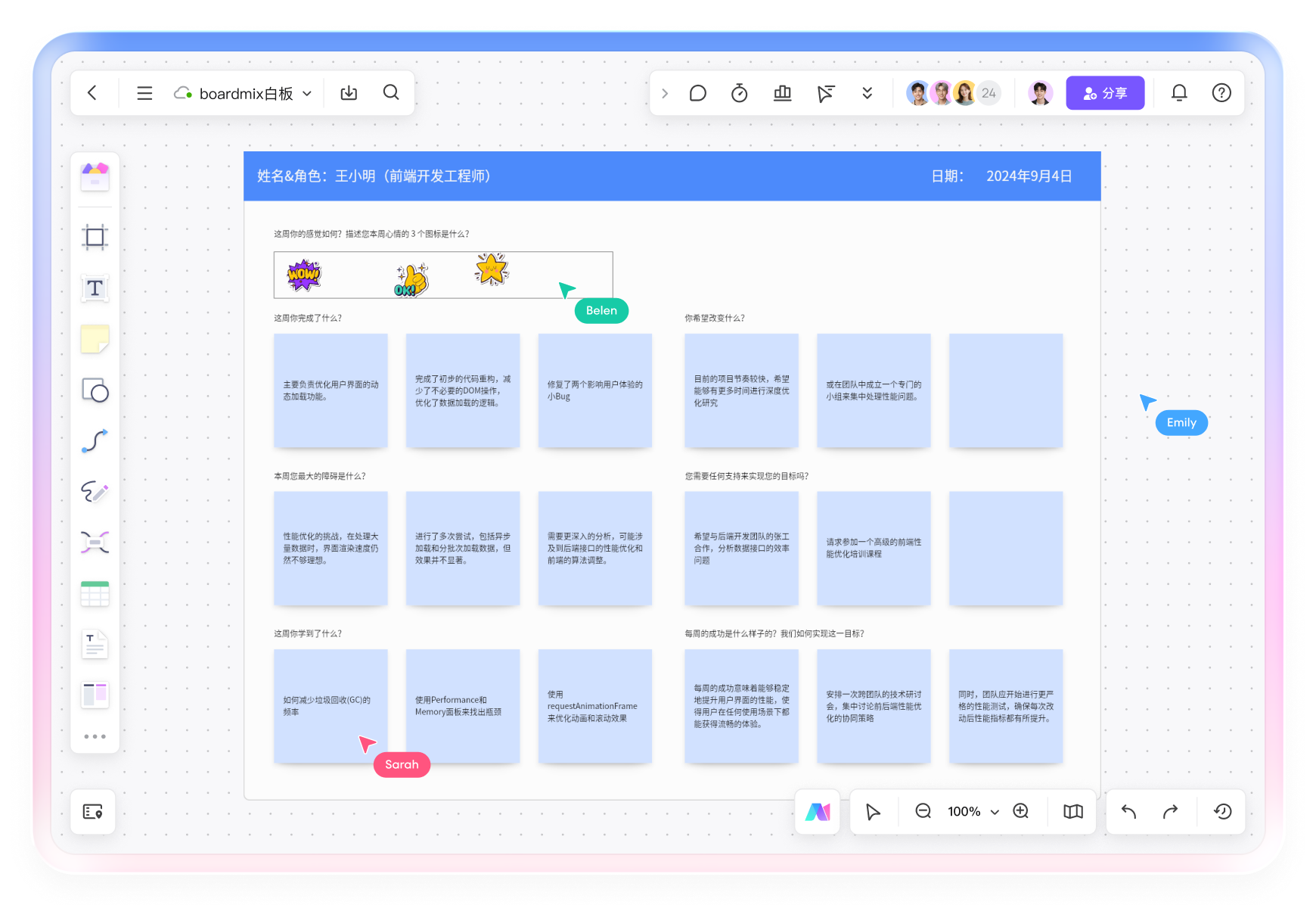The image size is (1316, 905).
Task: Insert a table from sidebar
Action: (95, 594)
